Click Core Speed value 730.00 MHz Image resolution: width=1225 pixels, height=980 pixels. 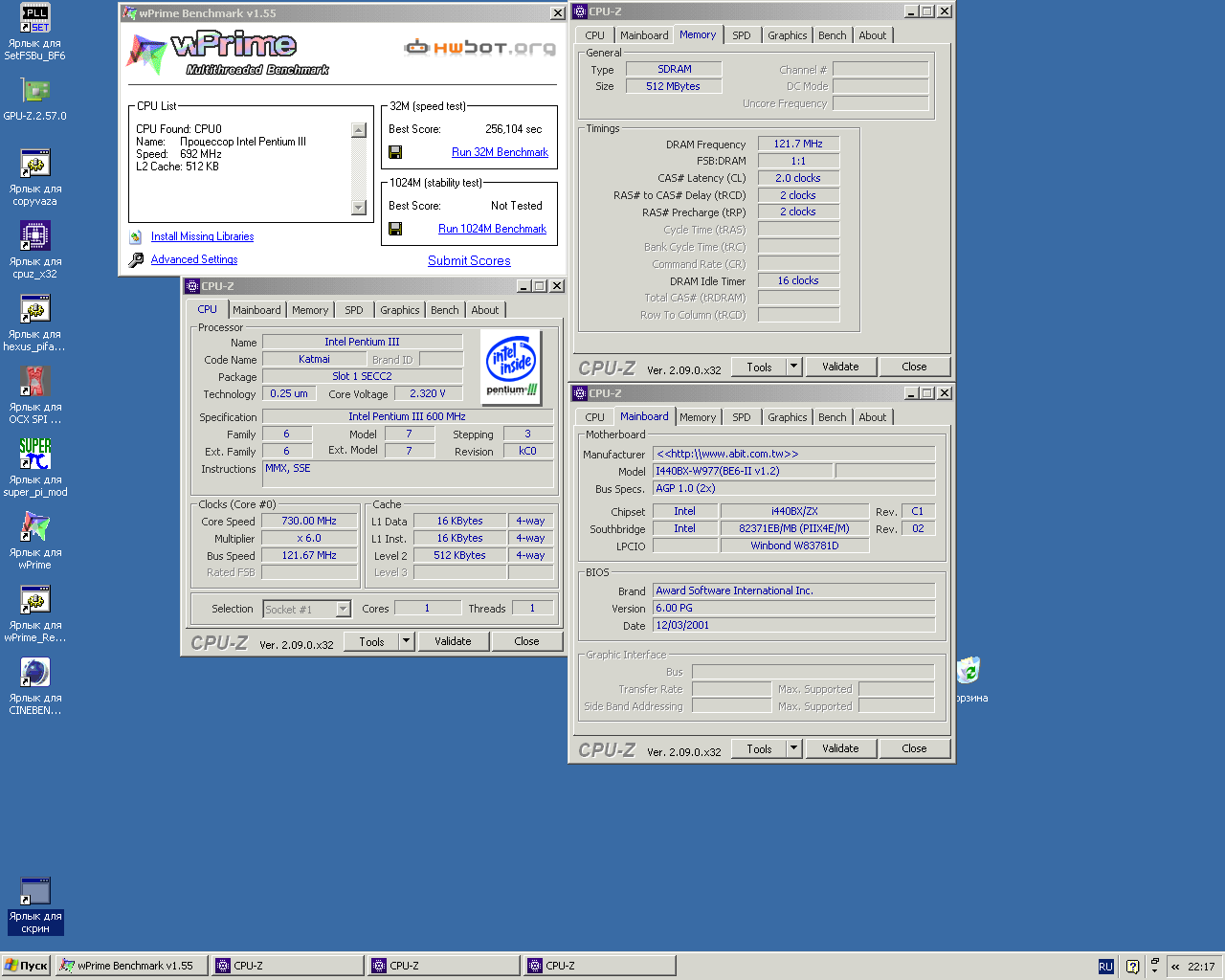click(309, 521)
